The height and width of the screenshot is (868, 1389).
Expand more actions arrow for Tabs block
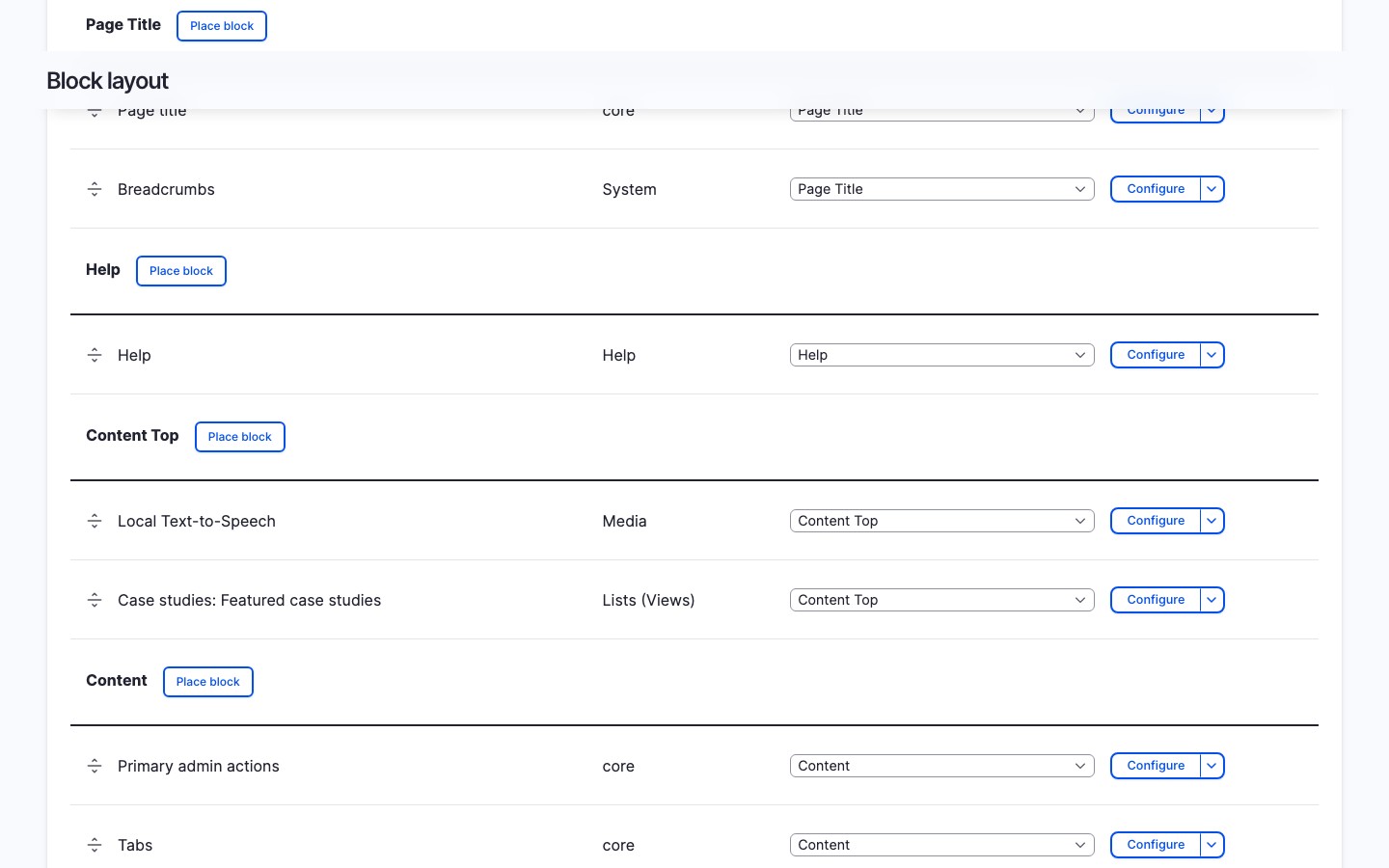tap(1212, 845)
